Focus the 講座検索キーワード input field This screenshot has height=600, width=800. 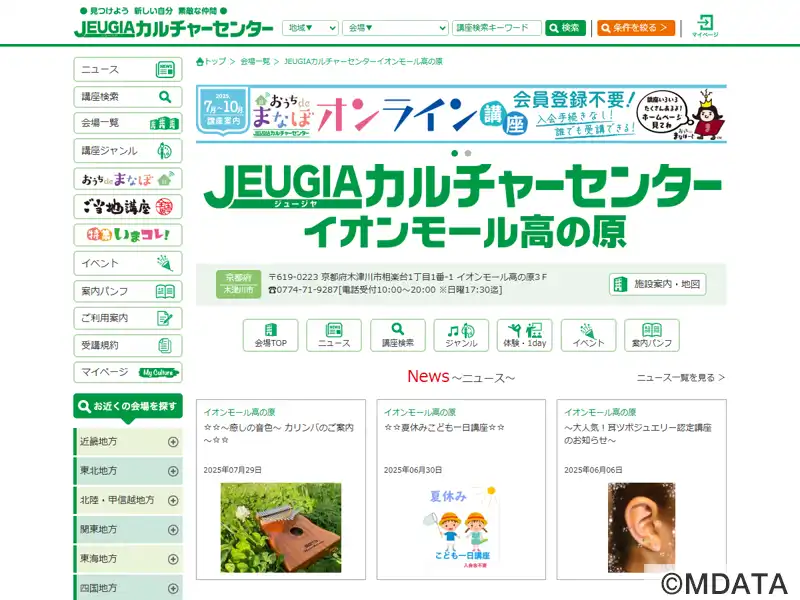pos(496,28)
